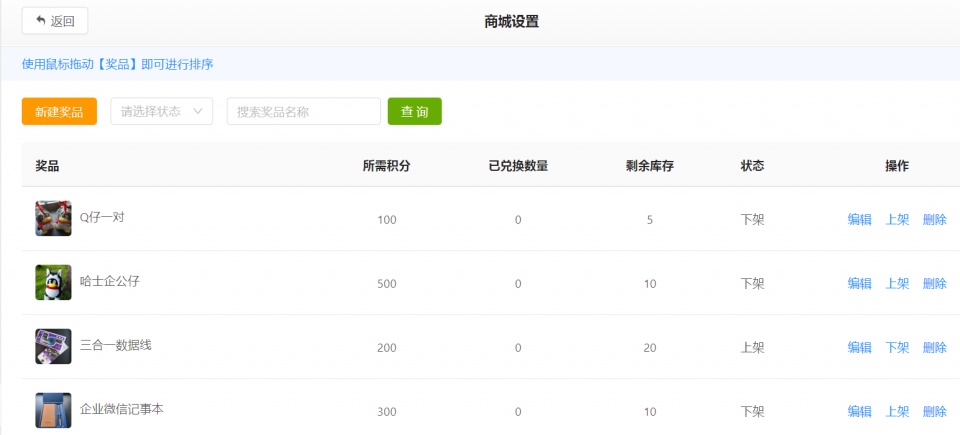
Task: Click 上架 for 企业微信记事本
Action: [x=897, y=412]
